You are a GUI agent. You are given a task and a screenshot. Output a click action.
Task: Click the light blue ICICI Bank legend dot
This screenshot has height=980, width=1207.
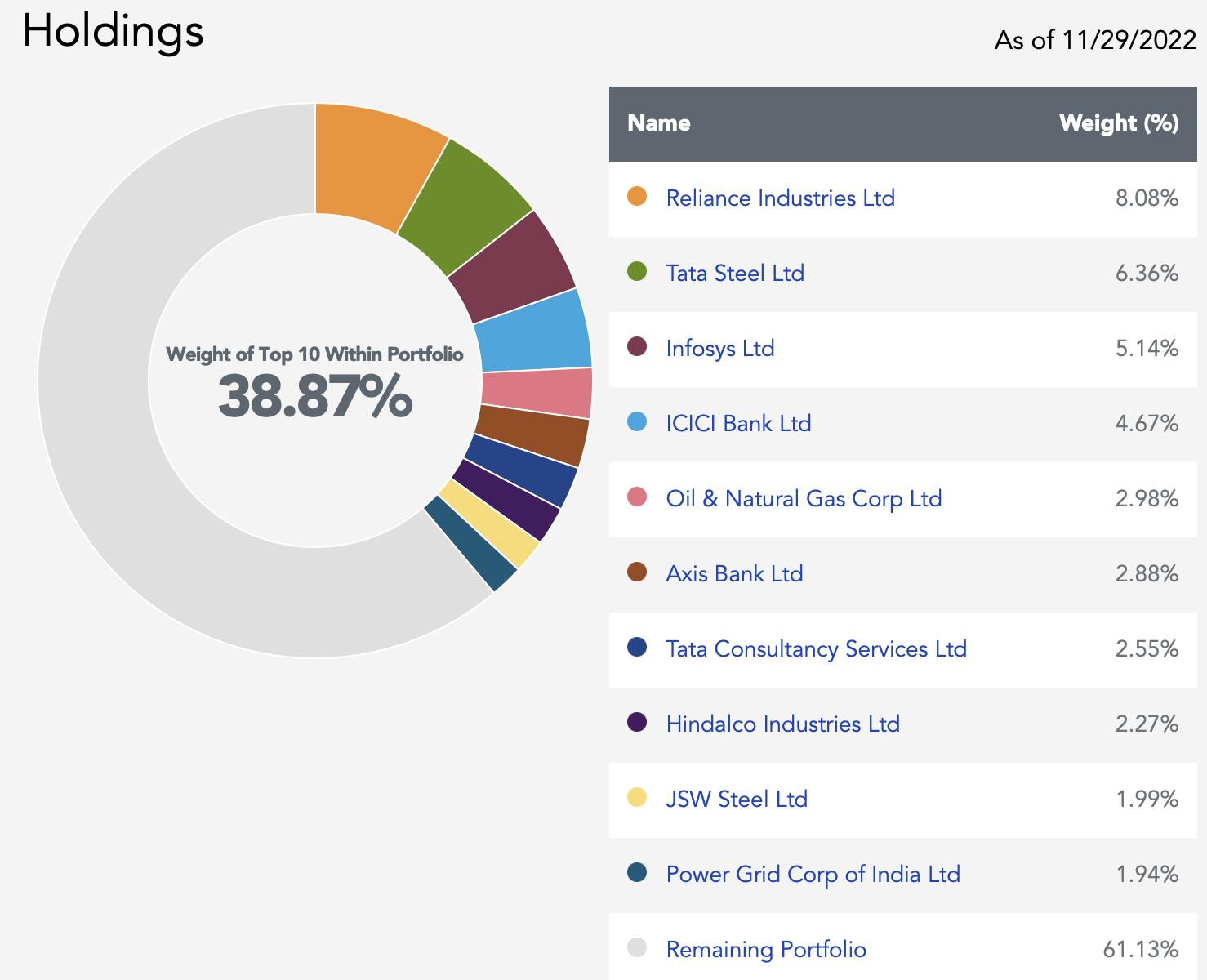pos(637,422)
